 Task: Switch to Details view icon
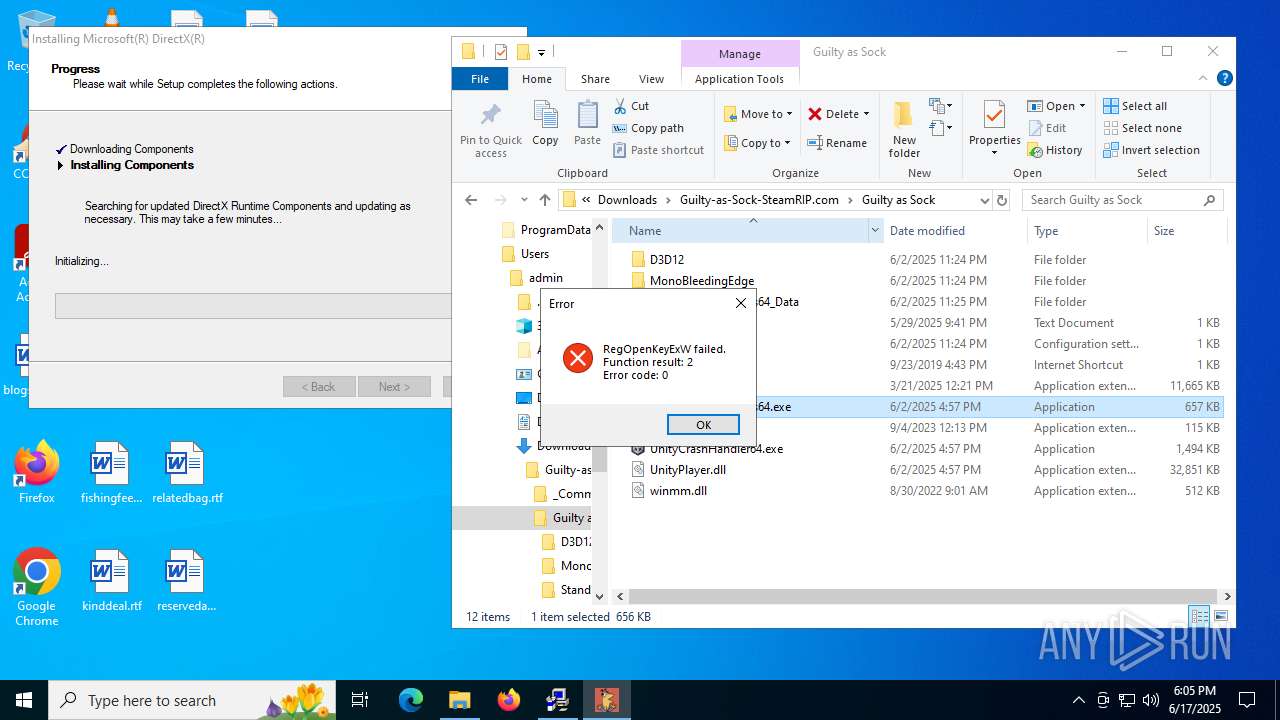click(1199, 617)
